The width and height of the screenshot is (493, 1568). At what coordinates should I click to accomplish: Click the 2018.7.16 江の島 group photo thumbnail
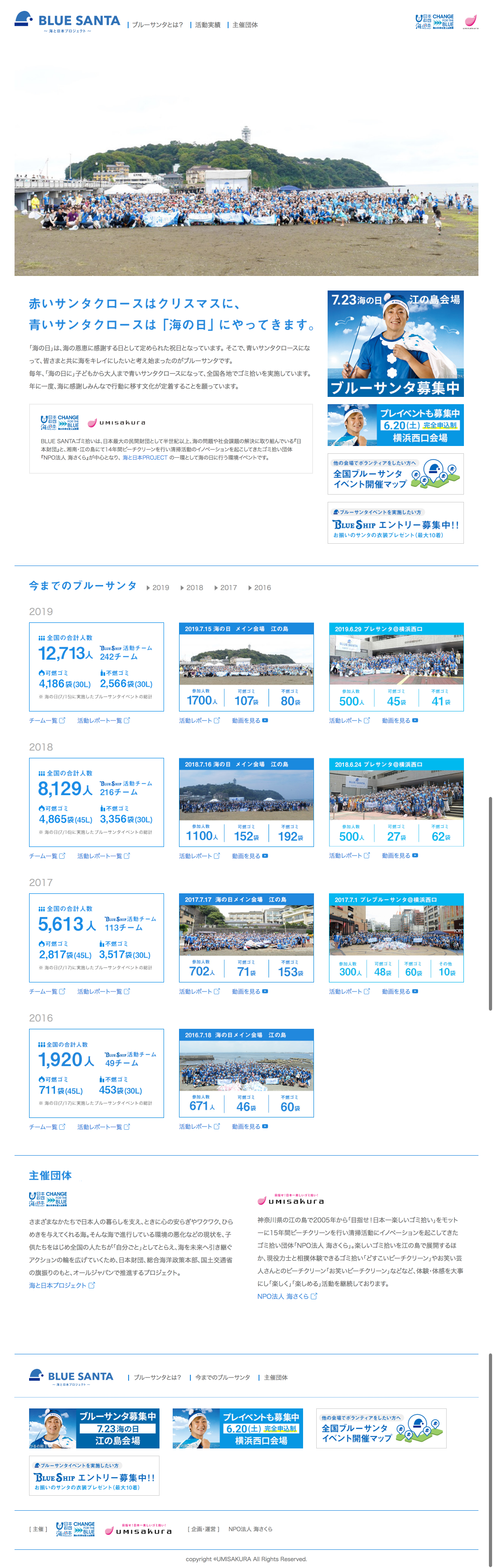click(x=246, y=795)
